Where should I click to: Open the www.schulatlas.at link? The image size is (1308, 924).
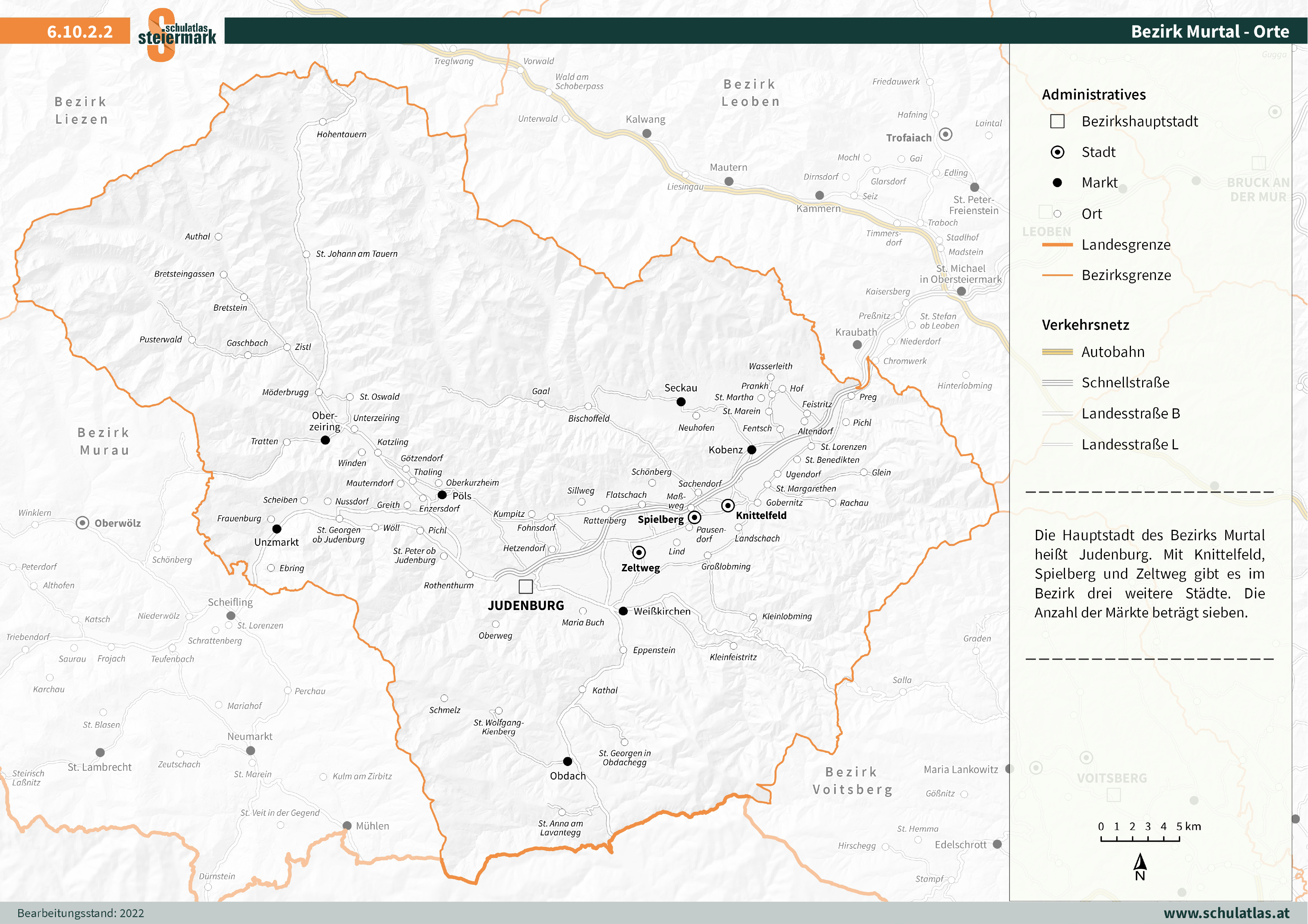[1226, 913]
